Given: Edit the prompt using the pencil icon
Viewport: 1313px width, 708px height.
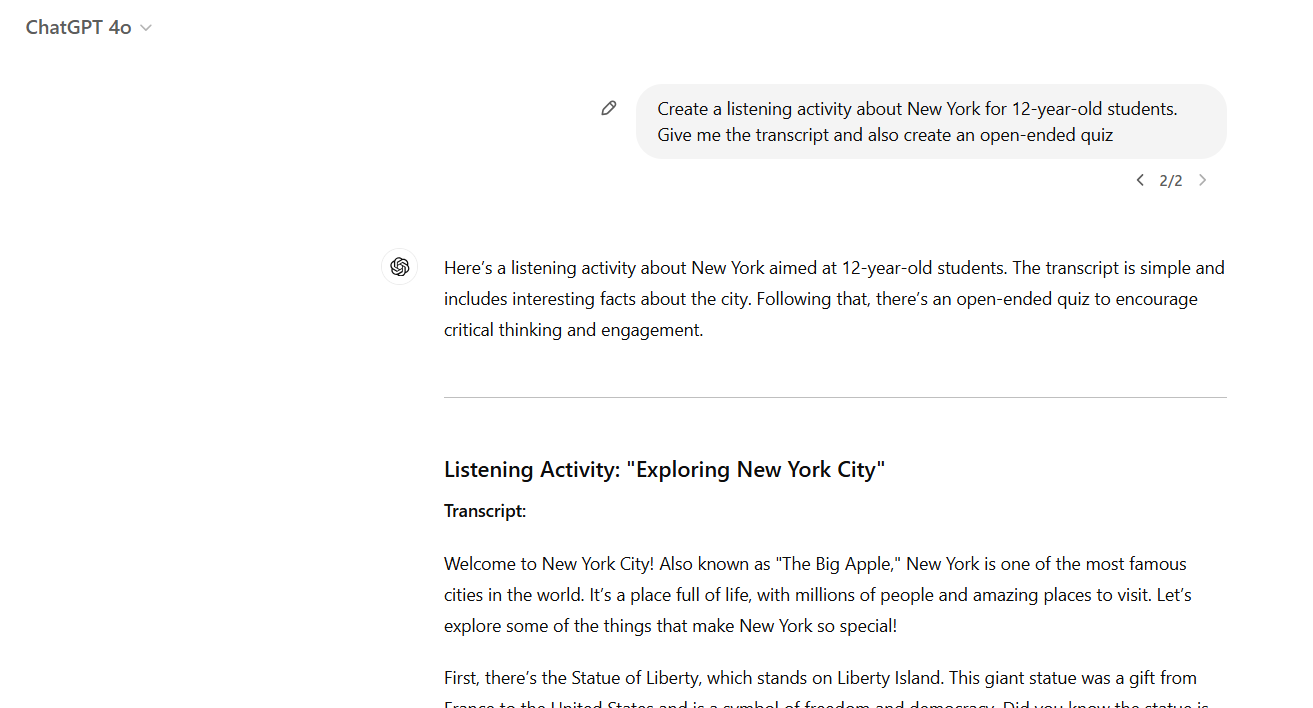Looking at the screenshot, I should pos(609,107).
